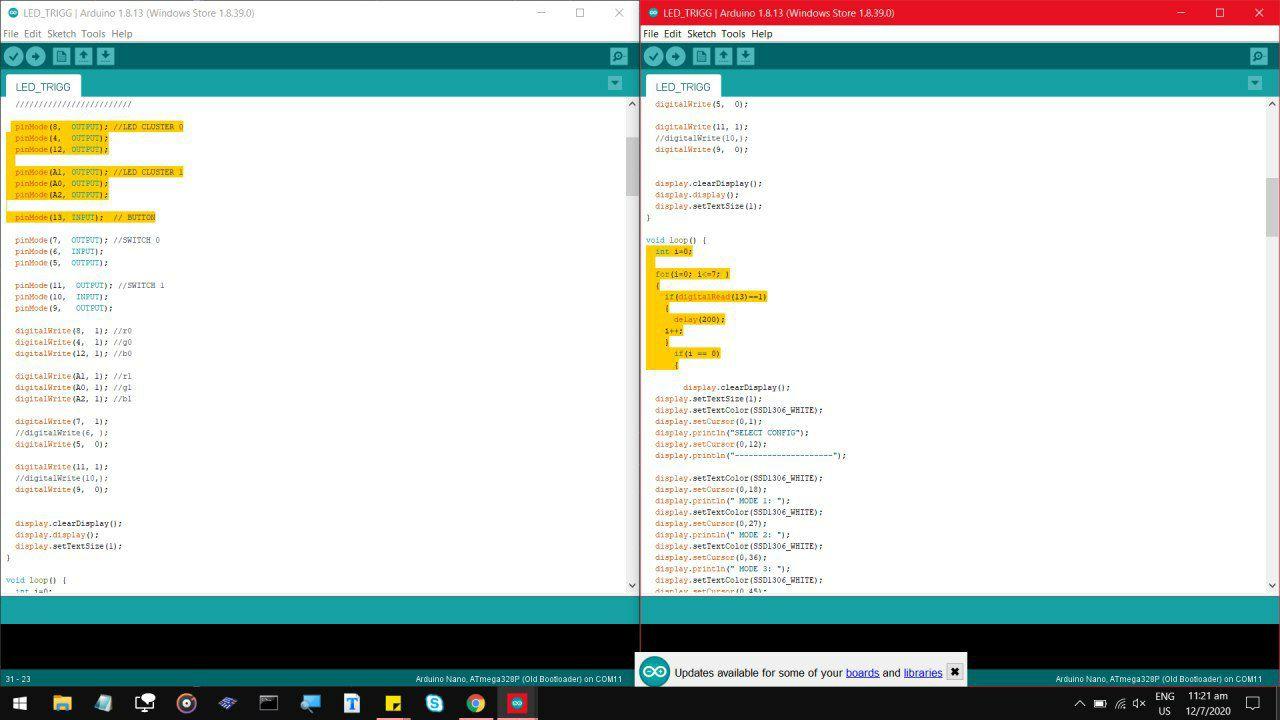
Task: Open Serial Monitor in left Arduino window
Action: point(619,57)
